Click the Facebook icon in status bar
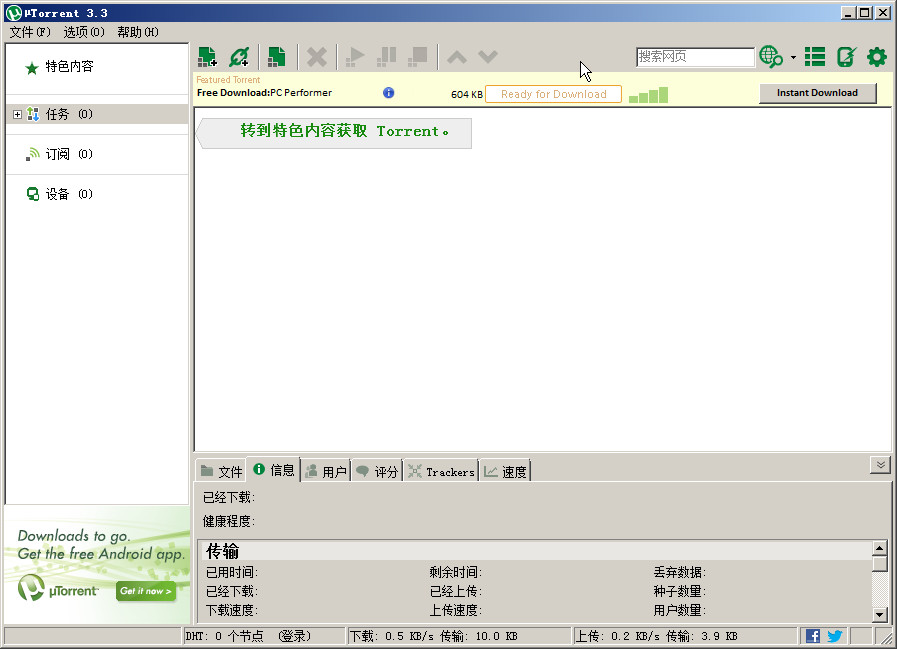 tap(812, 636)
